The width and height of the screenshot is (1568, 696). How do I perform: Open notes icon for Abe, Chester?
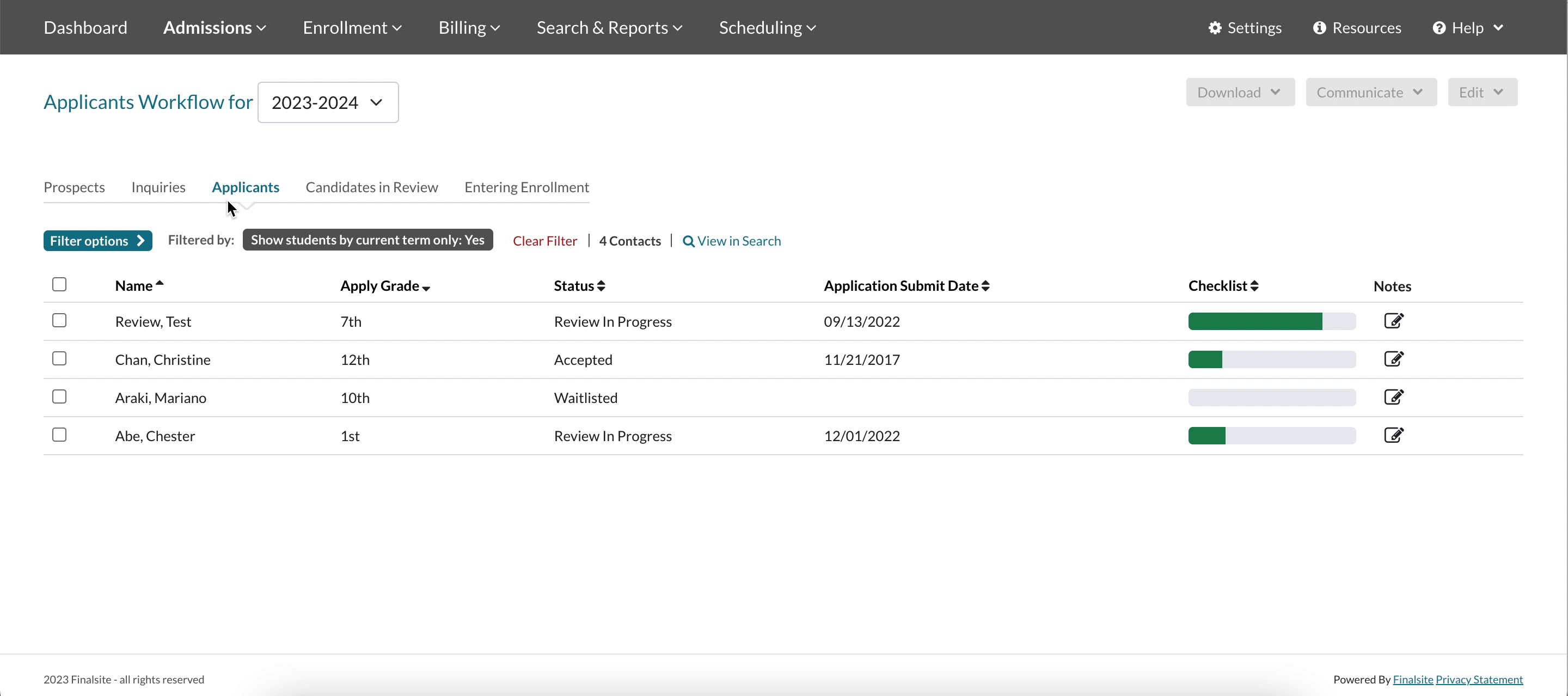pyautogui.click(x=1393, y=435)
